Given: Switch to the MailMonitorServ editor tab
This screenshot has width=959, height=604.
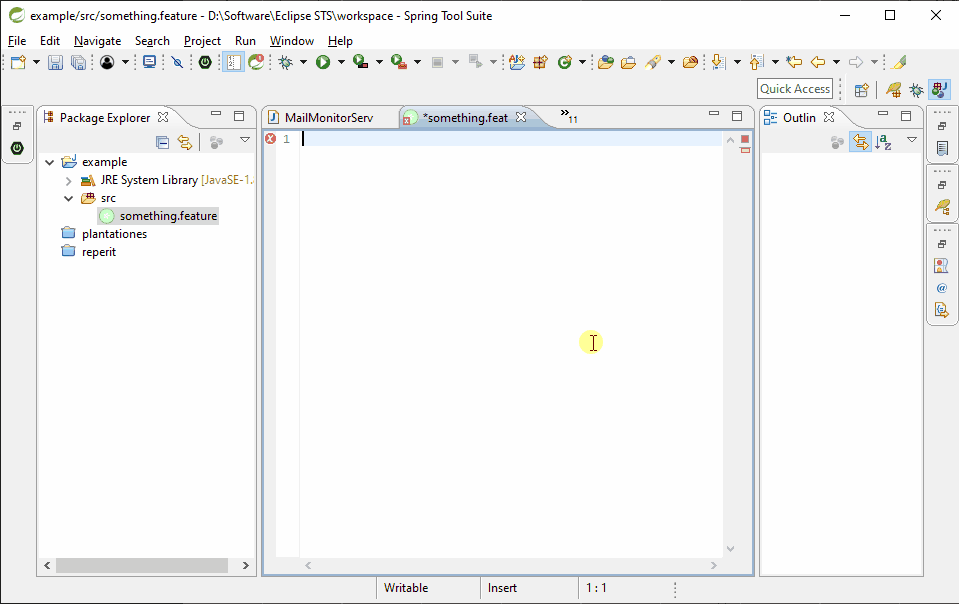Looking at the screenshot, I should point(328,118).
